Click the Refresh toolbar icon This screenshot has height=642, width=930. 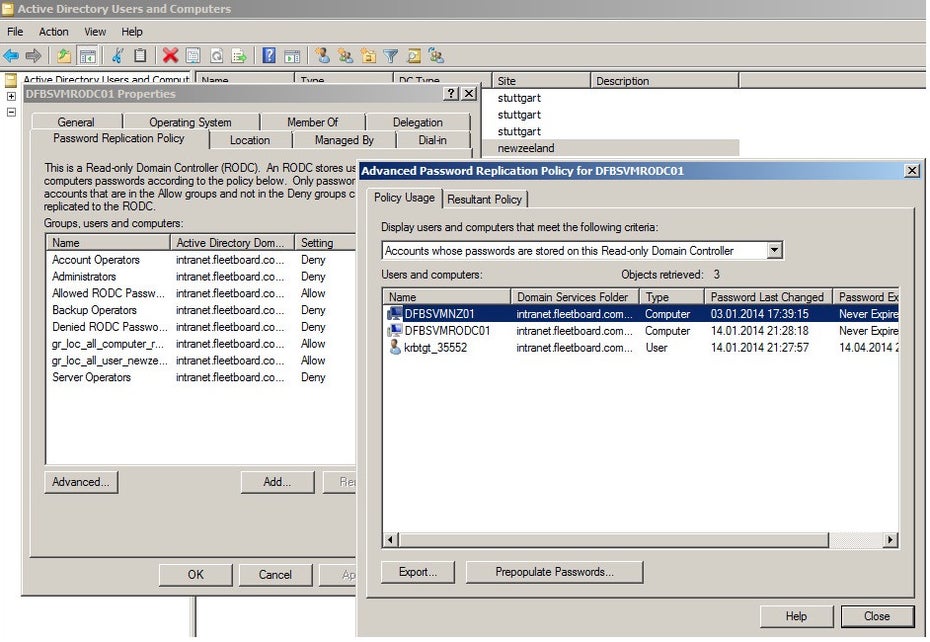[x=216, y=56]
